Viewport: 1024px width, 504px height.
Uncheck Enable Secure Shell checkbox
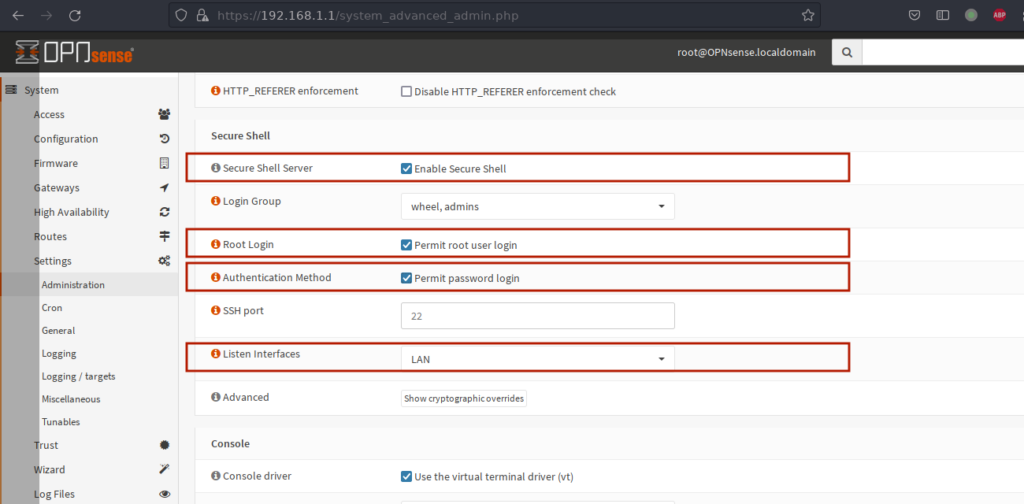[x=406, y=168]
